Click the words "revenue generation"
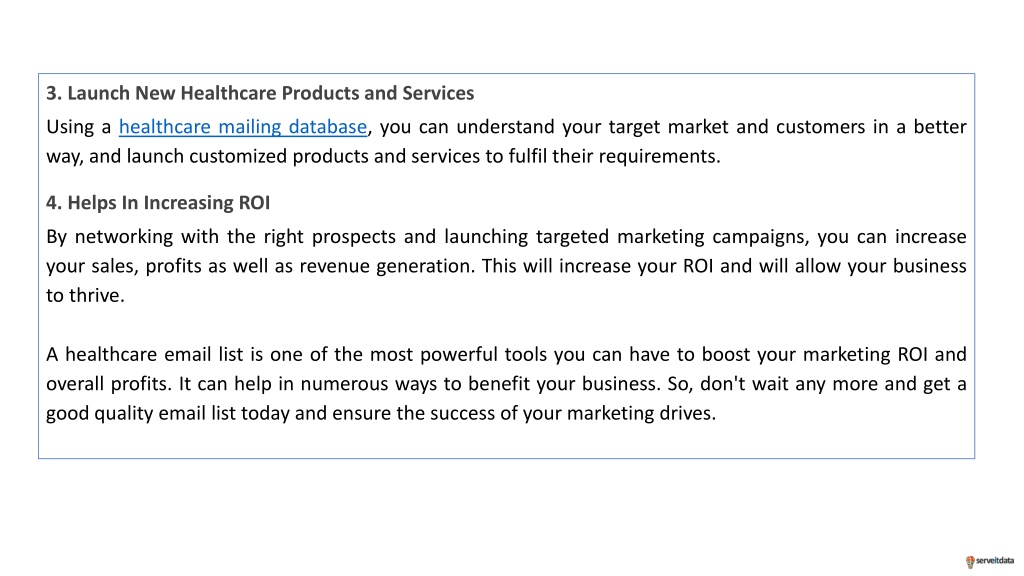The image size is (1024, 576). [387, 266]
